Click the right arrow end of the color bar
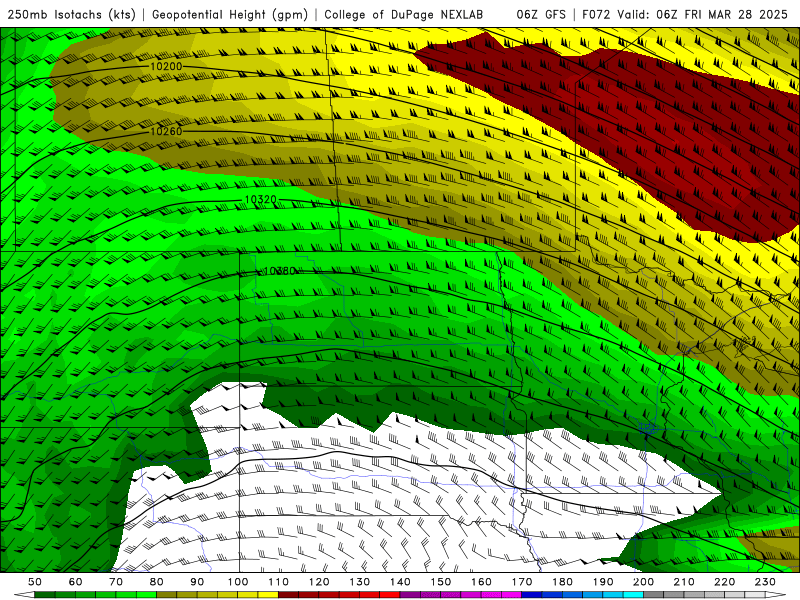This screenshot has width=800, height=600. (776, 595)
